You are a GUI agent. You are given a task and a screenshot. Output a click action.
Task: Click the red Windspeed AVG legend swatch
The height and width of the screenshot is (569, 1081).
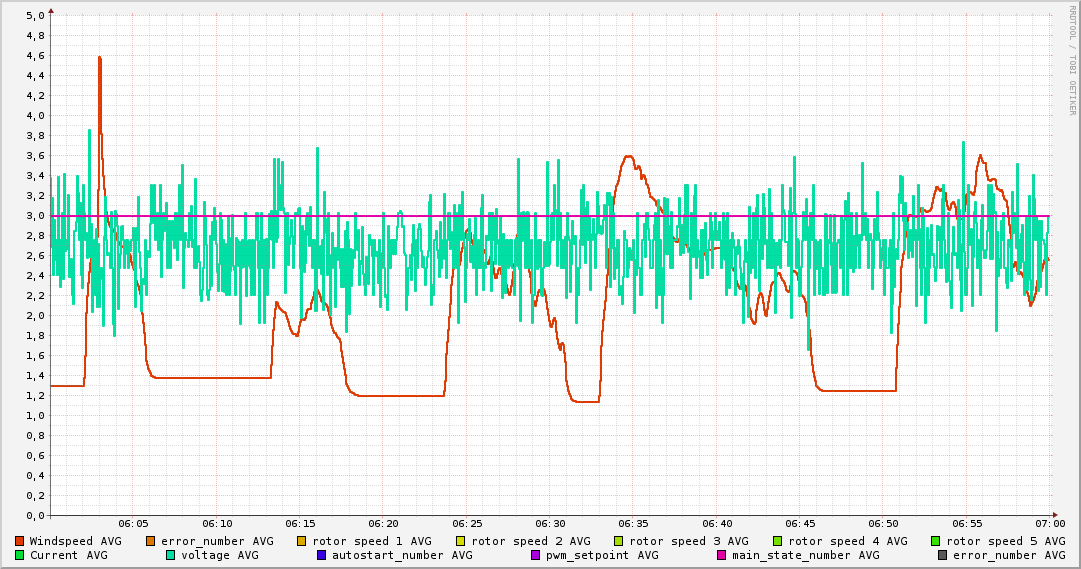(x=20, y=541)
